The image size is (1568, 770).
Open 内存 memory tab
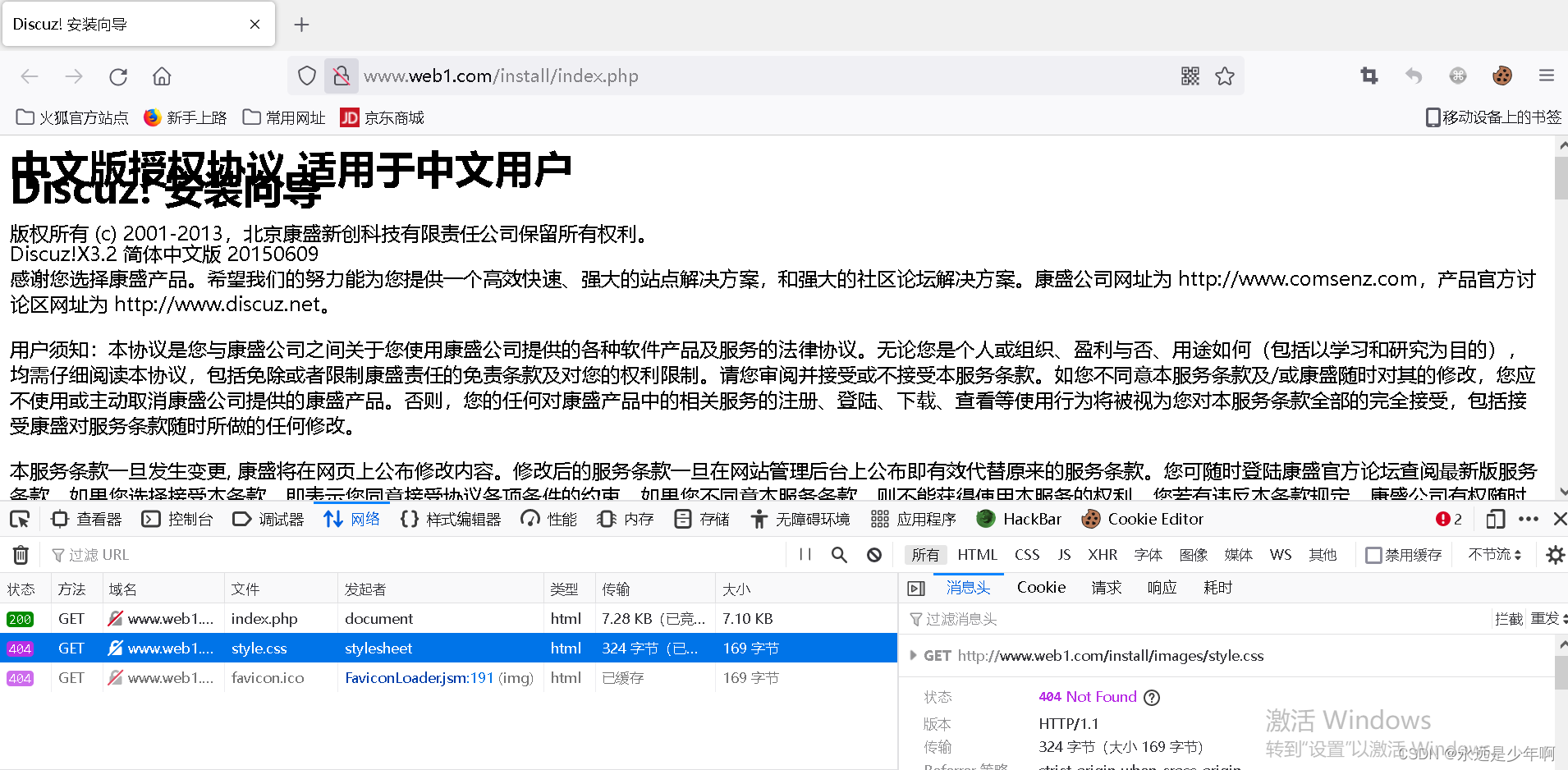(x=626, y=519)
